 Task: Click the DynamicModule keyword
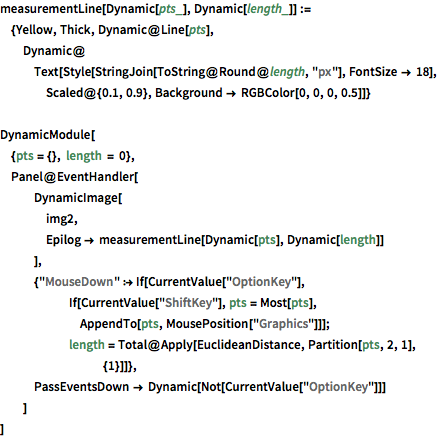pyautogui.click(x=46, y=135)
